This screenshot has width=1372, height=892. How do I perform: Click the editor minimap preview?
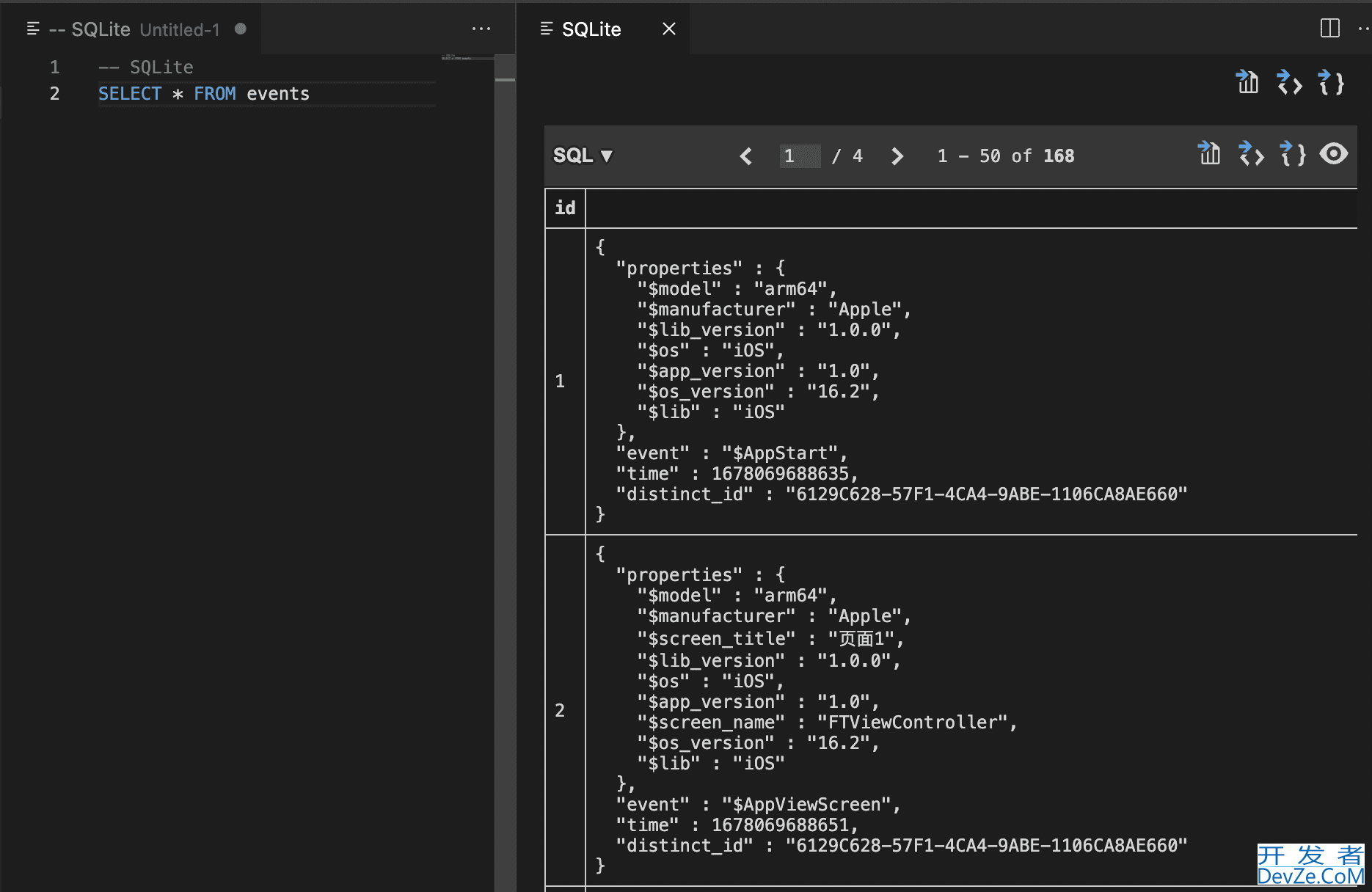(467, 57)
